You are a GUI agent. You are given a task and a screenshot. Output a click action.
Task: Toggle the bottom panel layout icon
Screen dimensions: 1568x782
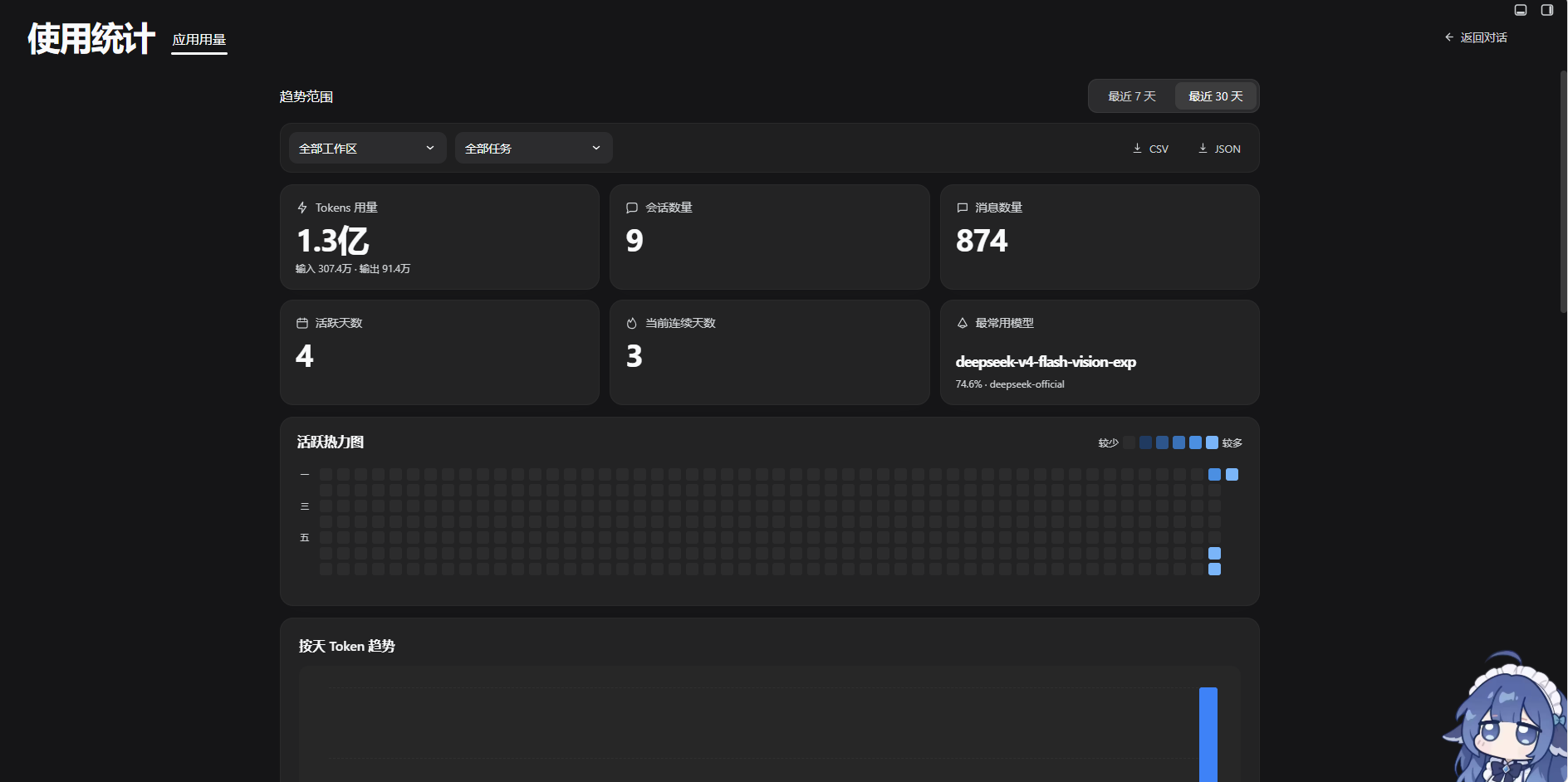coord(1521,10)
